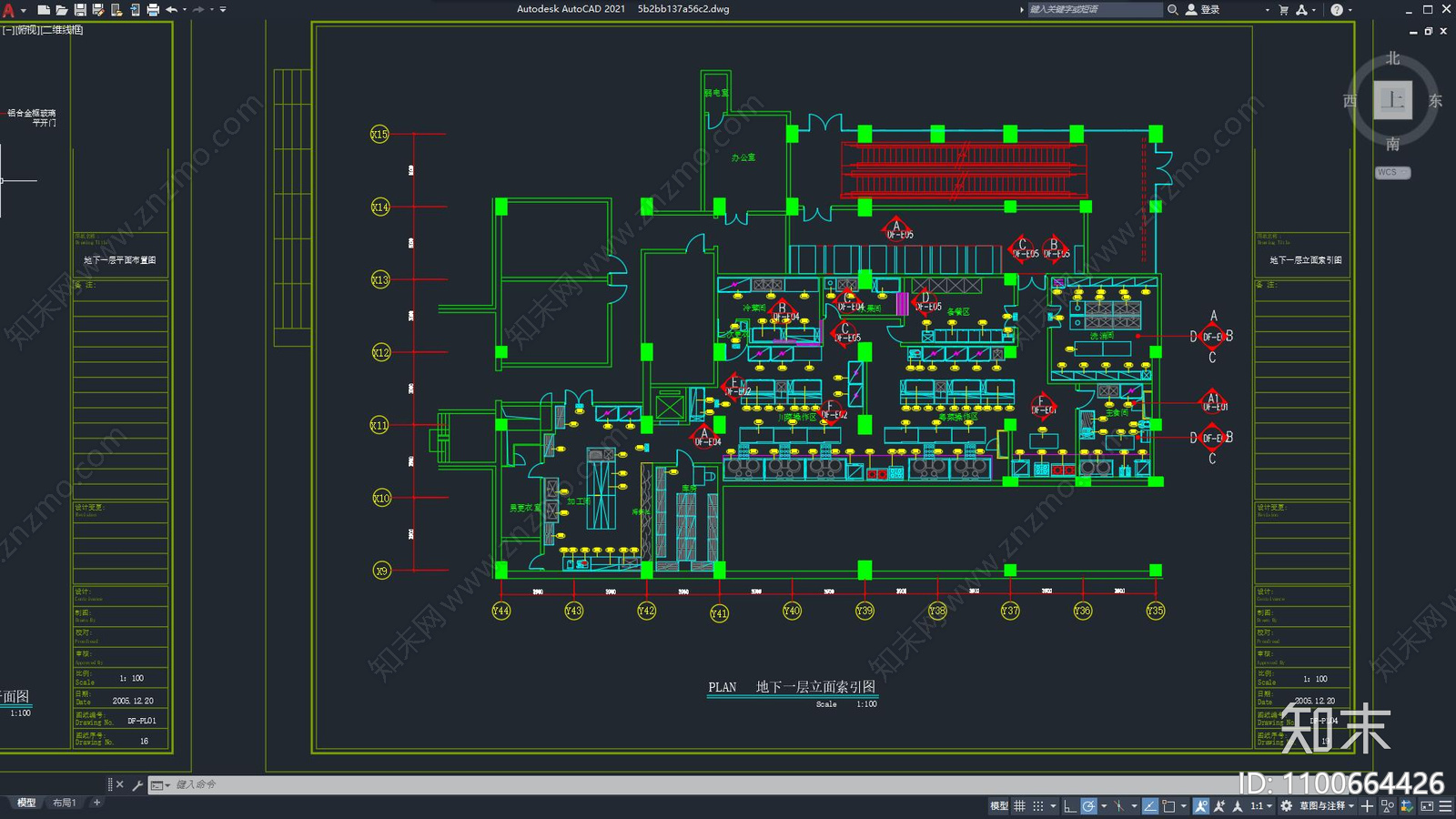Toggle object snap tracking in status bar
1456x819 pixels.
point(1150,805)
